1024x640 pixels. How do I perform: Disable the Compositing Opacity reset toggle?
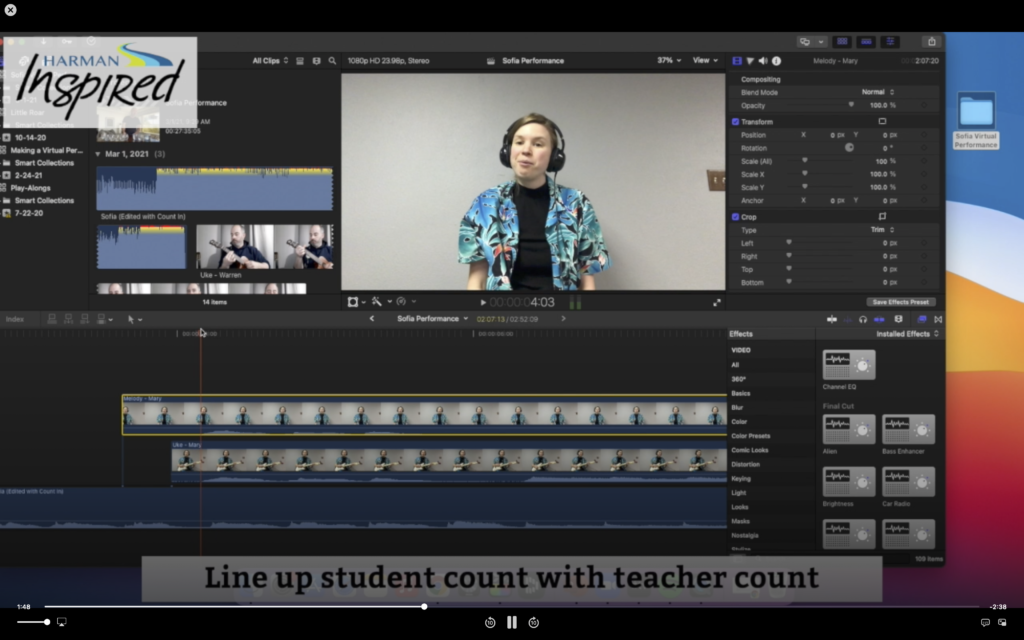pyautogui.click(x=924, y=105)
